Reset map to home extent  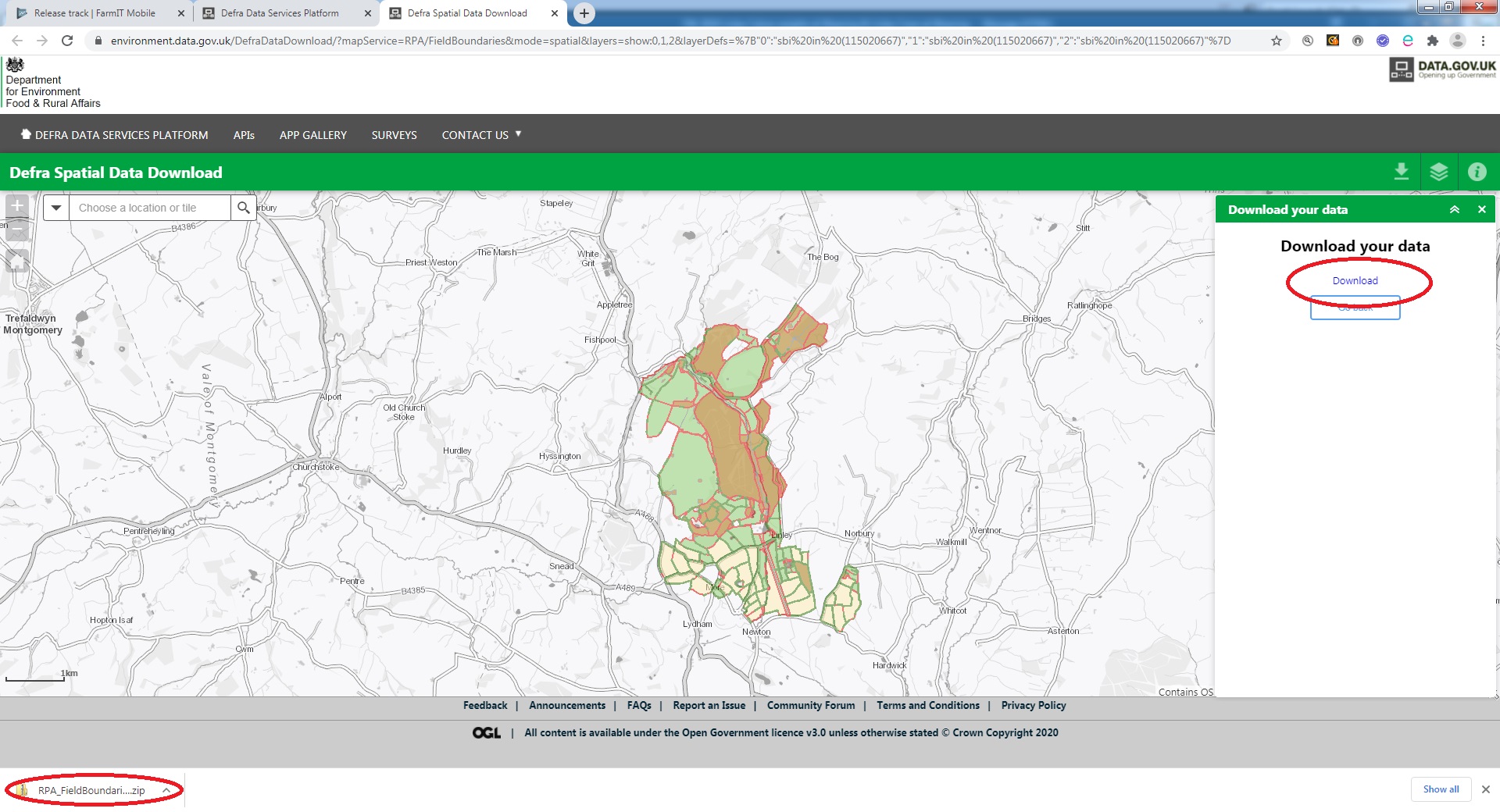[17, 260]
